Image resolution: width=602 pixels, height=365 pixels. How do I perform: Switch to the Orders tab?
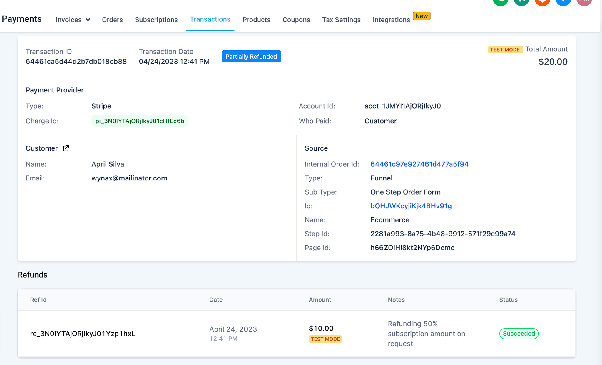coord(112,20)
